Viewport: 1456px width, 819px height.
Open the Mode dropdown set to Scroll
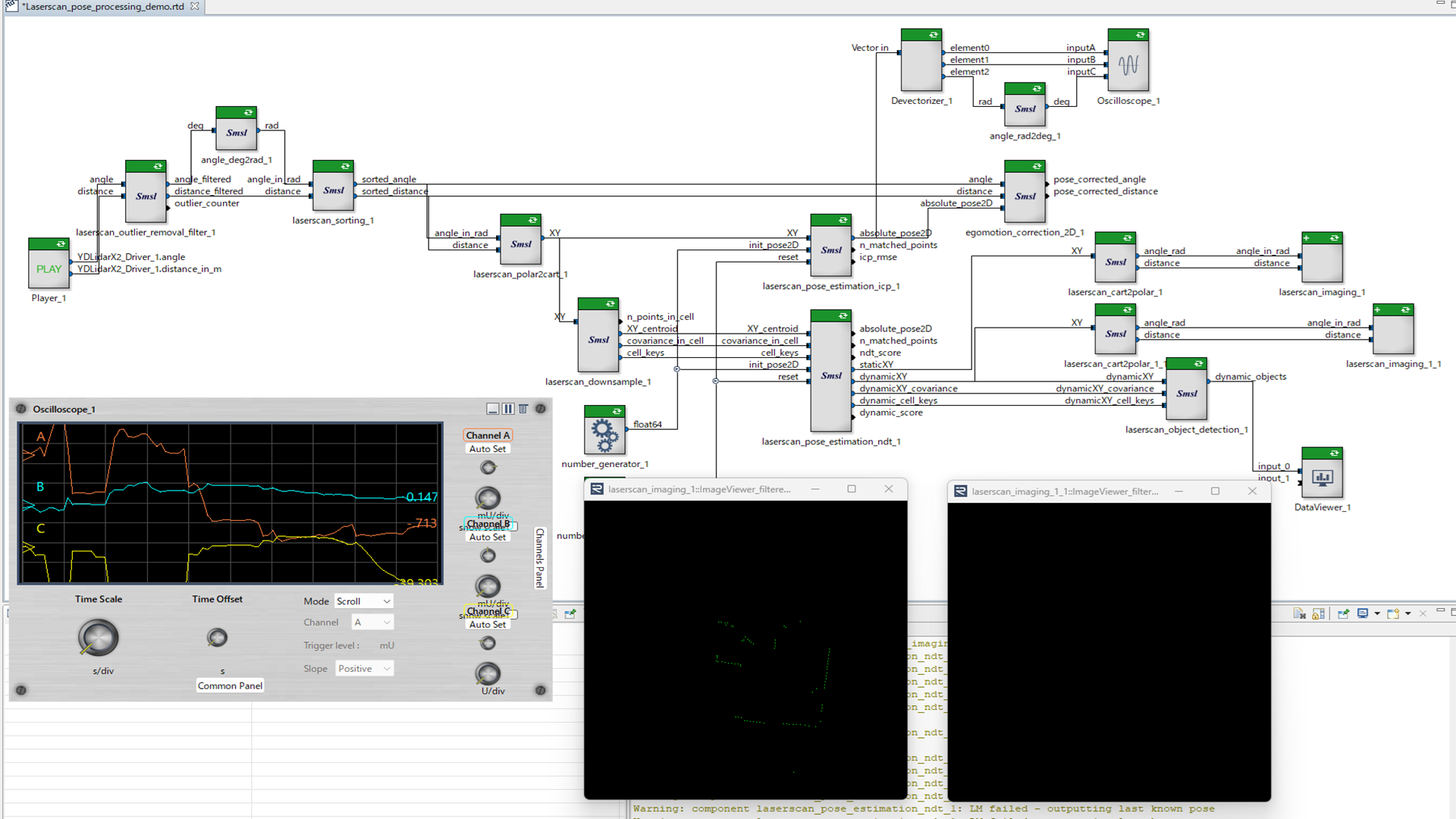(364, 601)
